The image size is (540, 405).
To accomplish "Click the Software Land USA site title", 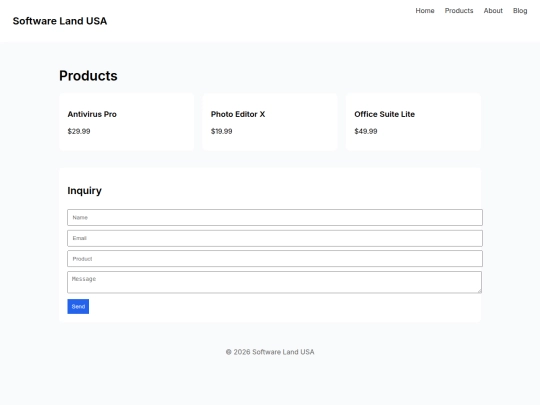I will point(60,21).
